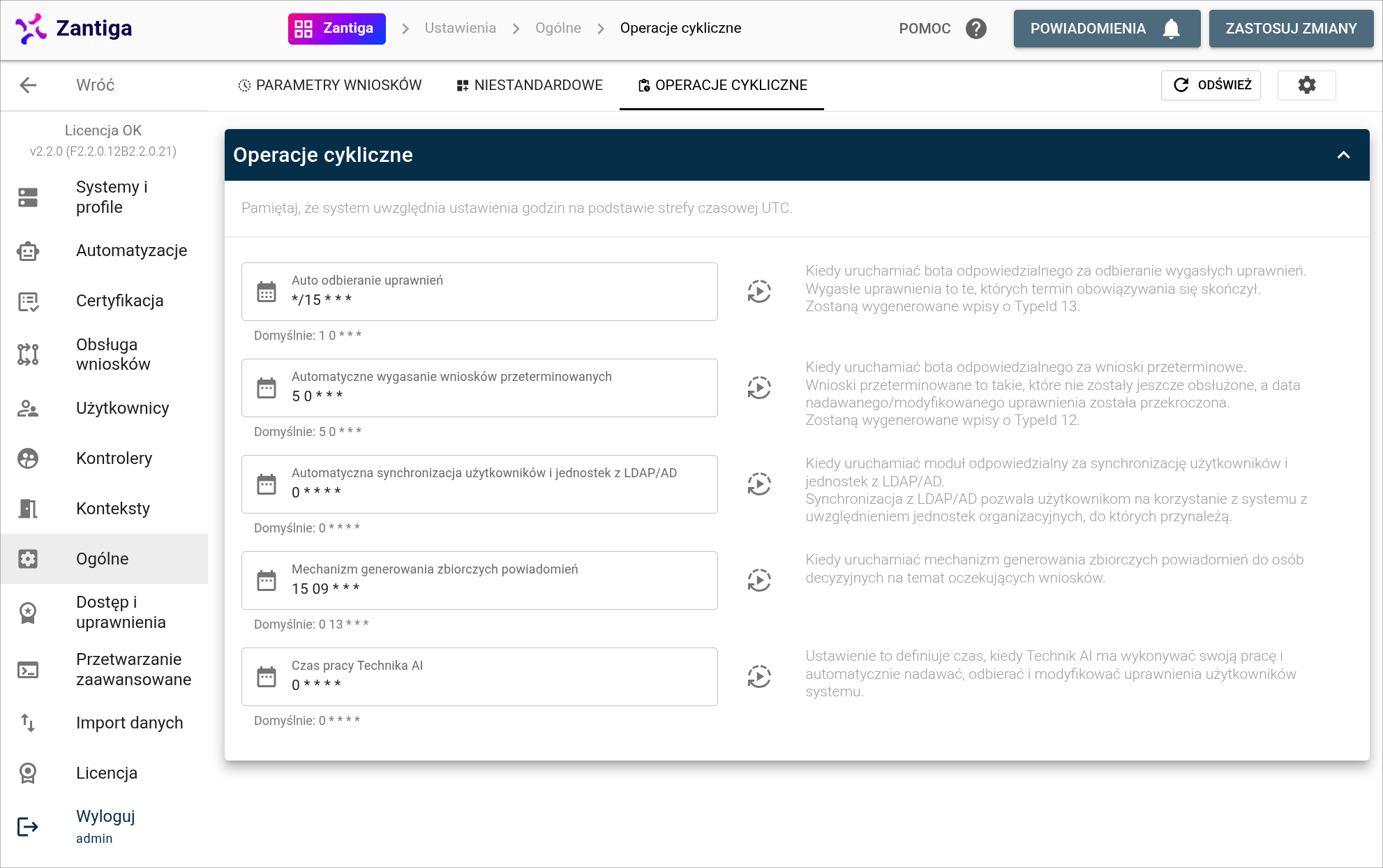Open calendar icon for Automatyczne wygasanie wniosków
This screenshot has height=868, width=1383.
267,388
